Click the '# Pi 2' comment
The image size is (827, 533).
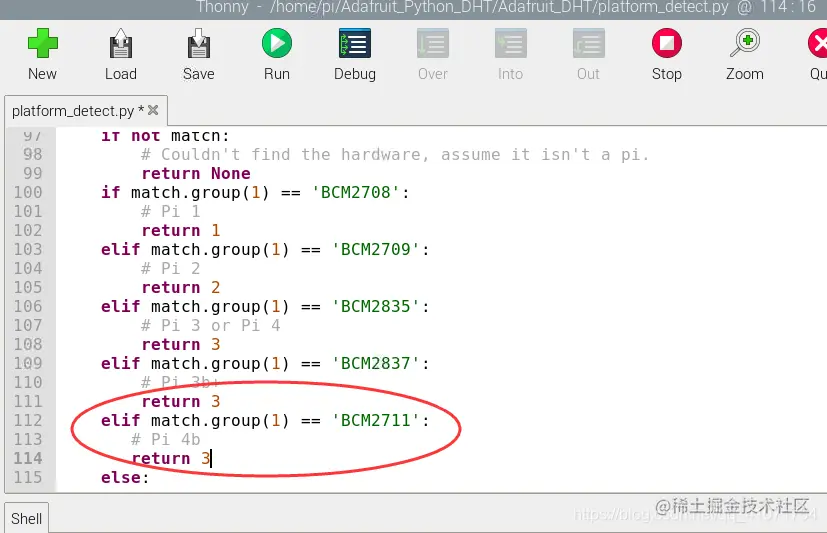(x=171, y=268)
